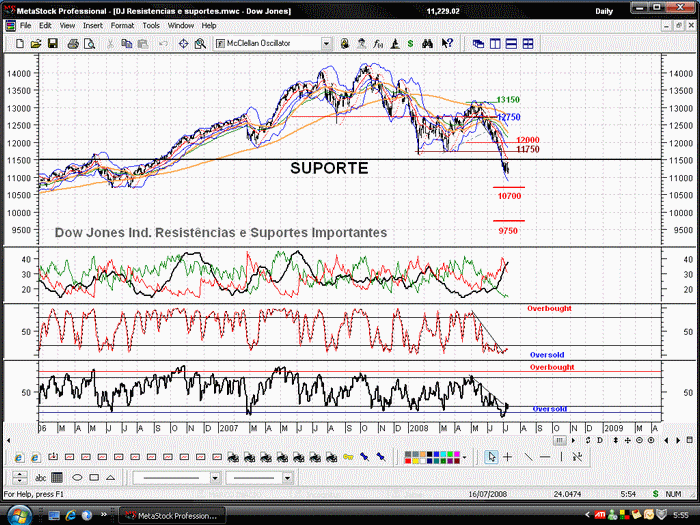Image resolution: width=700 pixels, height=525 pixels.
Task: Pick the magenta color swatch in palette
Action: point(456,454)
